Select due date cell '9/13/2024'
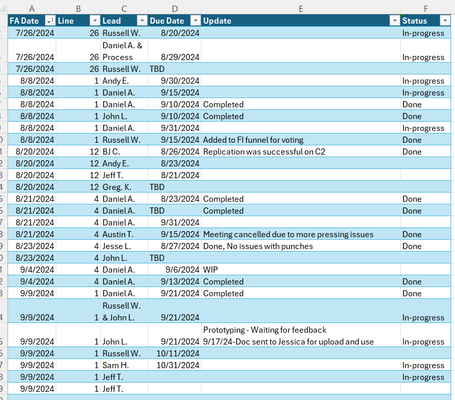Image resolution: width=455 pixels, height=400 pixels. 175,282
